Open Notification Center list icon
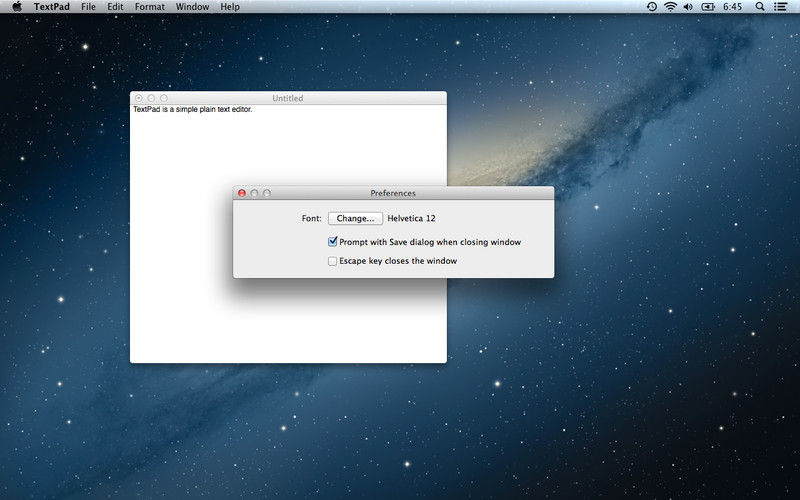 click(x=780, y=7)
